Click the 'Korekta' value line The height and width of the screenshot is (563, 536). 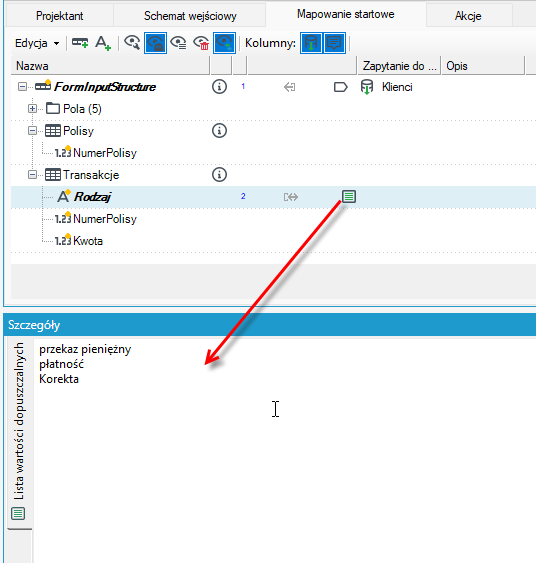[59, 379]
